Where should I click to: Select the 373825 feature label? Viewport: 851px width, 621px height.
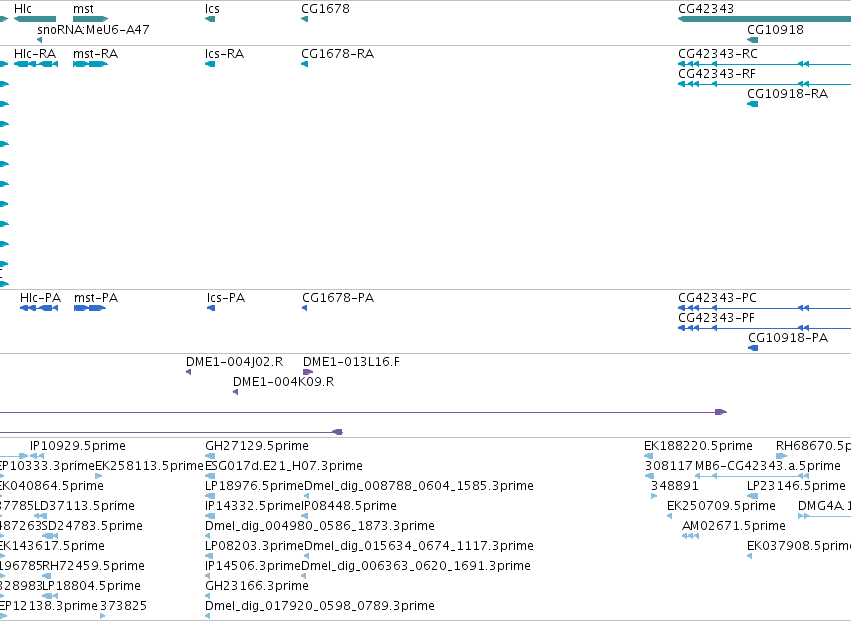coord(123,606)
